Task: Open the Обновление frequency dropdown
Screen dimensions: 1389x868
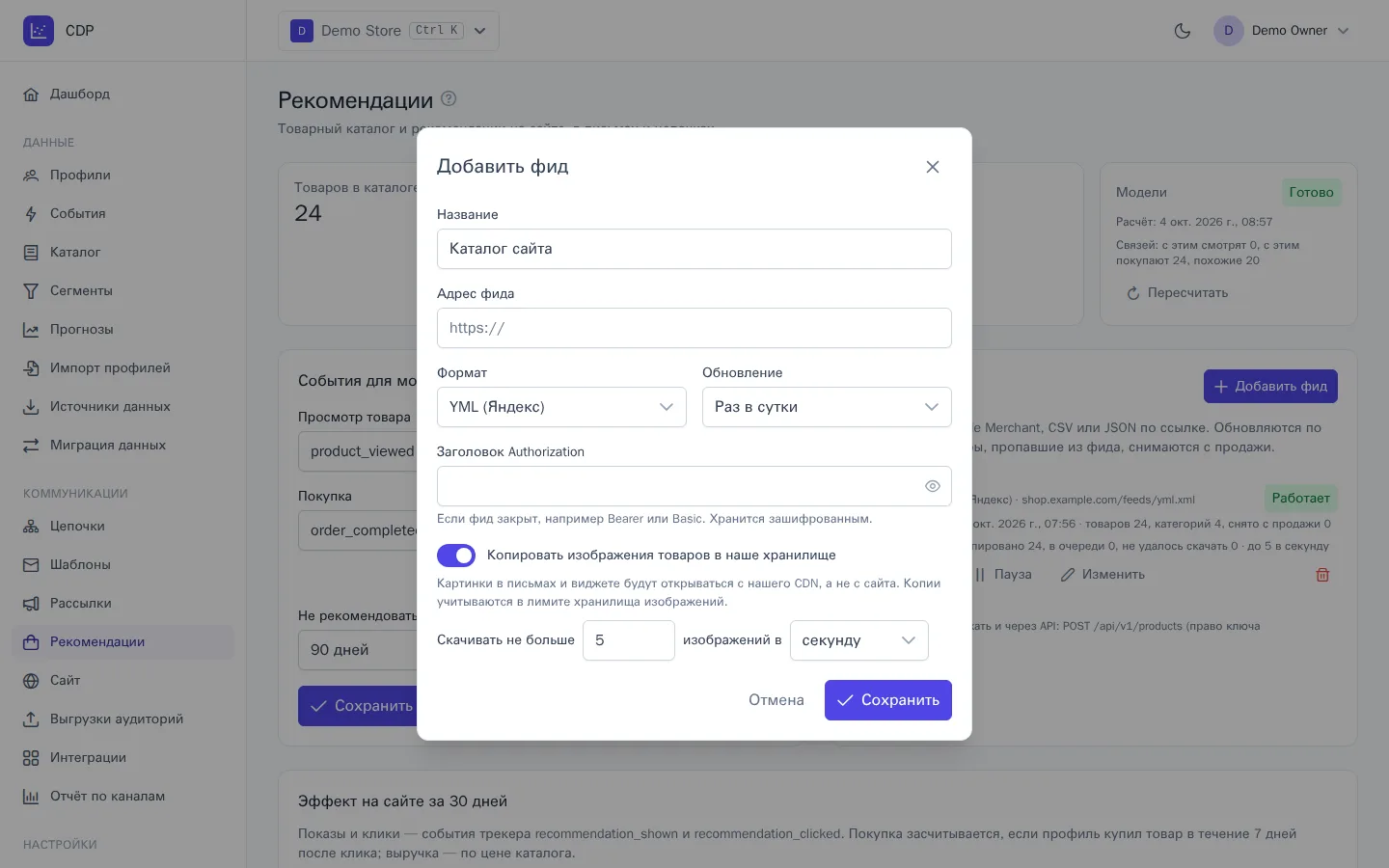Action: [827, 407]
